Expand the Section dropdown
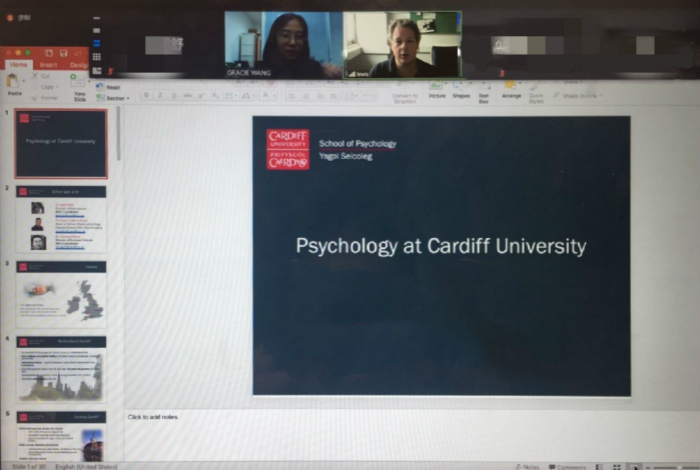The width and height of the screenshot is (700, 470). click(x=116, y=98)
